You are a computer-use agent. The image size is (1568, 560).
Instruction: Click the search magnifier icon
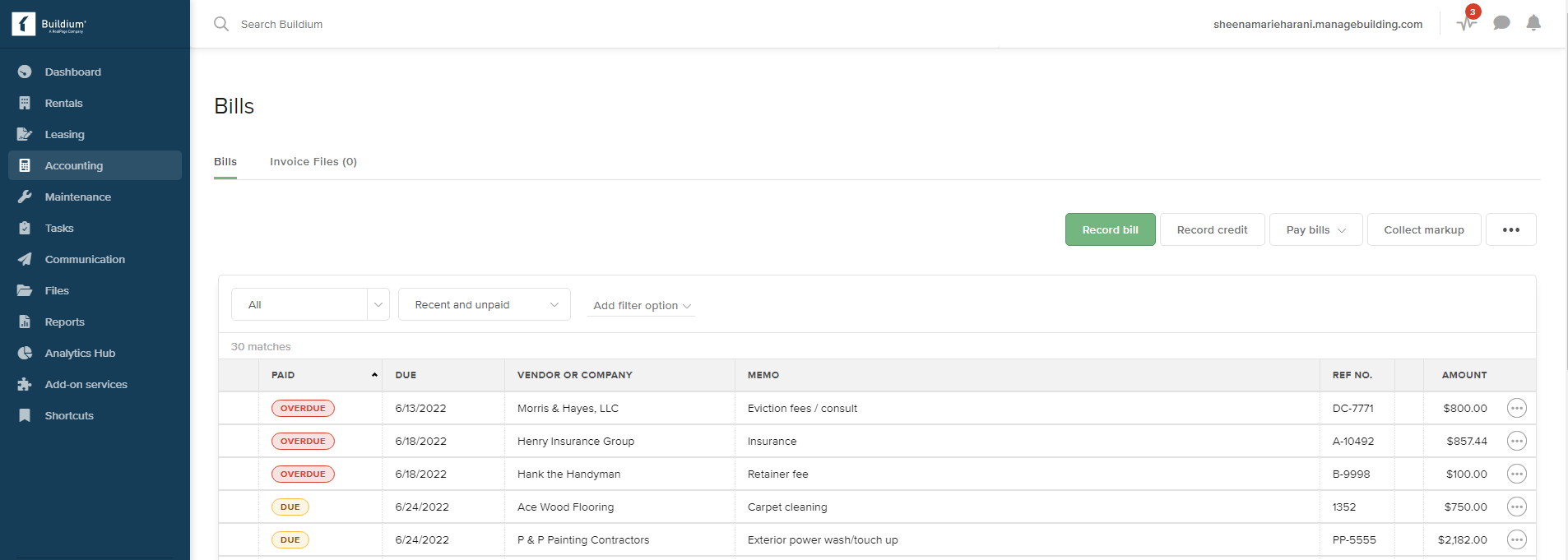[221, 24]
